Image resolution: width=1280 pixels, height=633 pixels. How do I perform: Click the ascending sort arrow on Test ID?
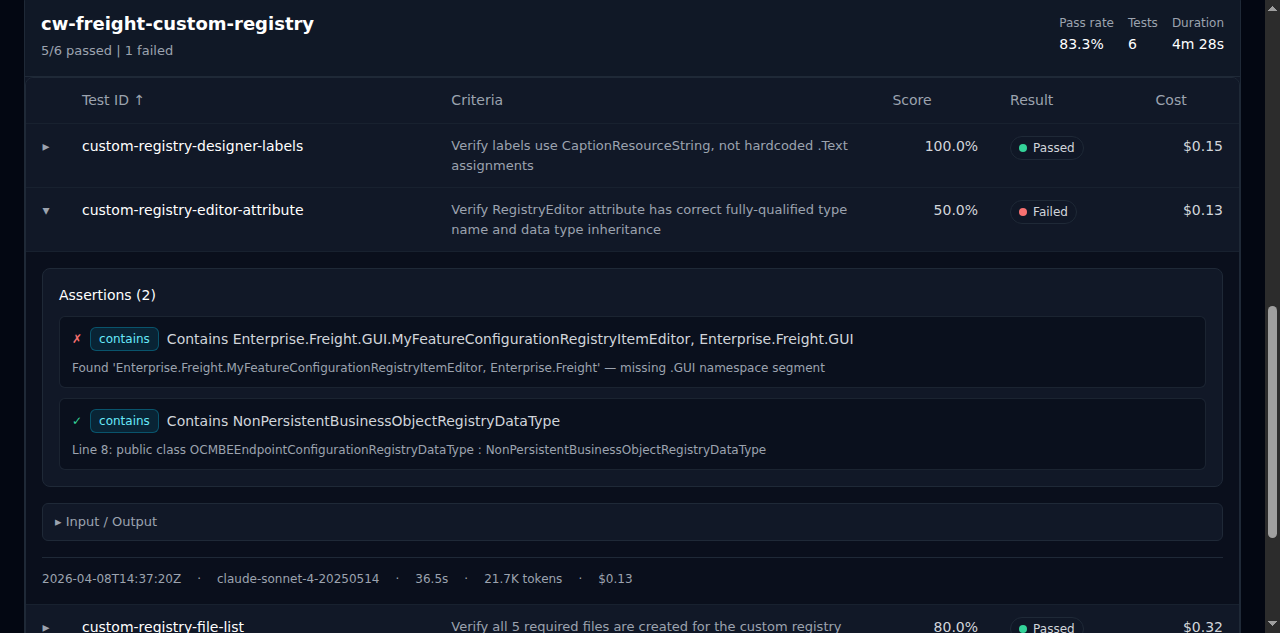[x=140, y=100]
